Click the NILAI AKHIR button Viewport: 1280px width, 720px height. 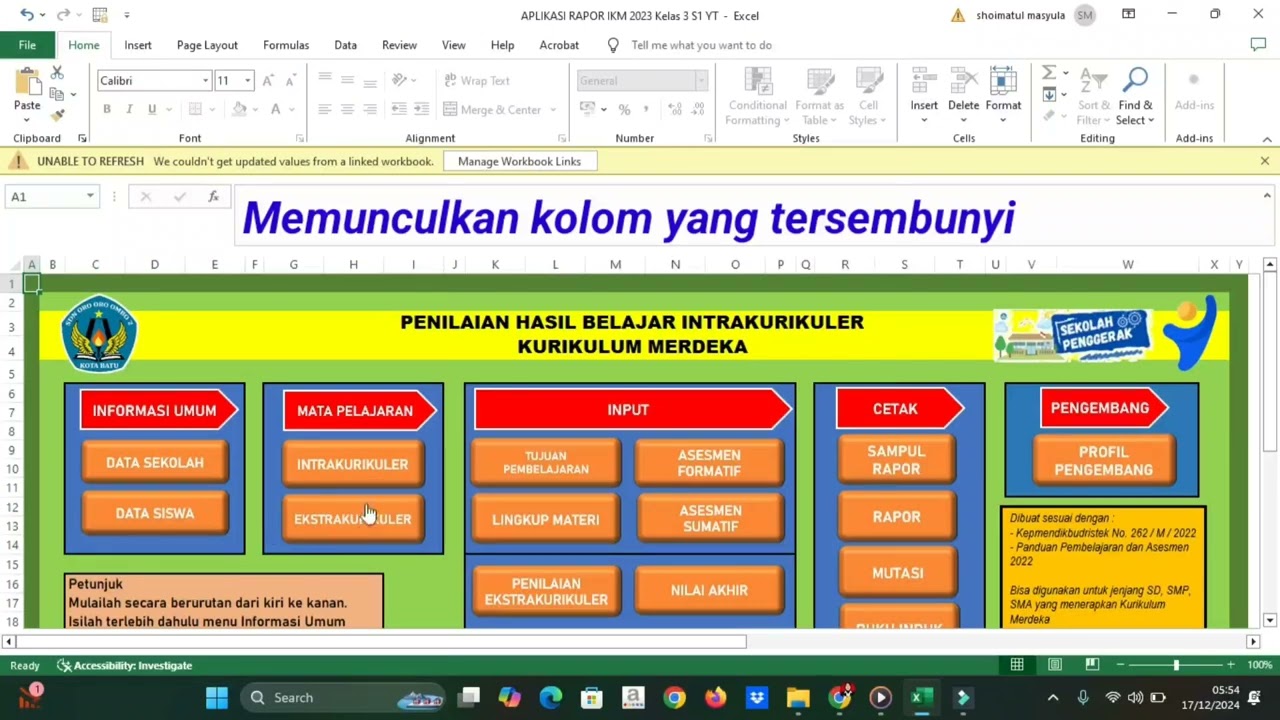tap(709, 591)
